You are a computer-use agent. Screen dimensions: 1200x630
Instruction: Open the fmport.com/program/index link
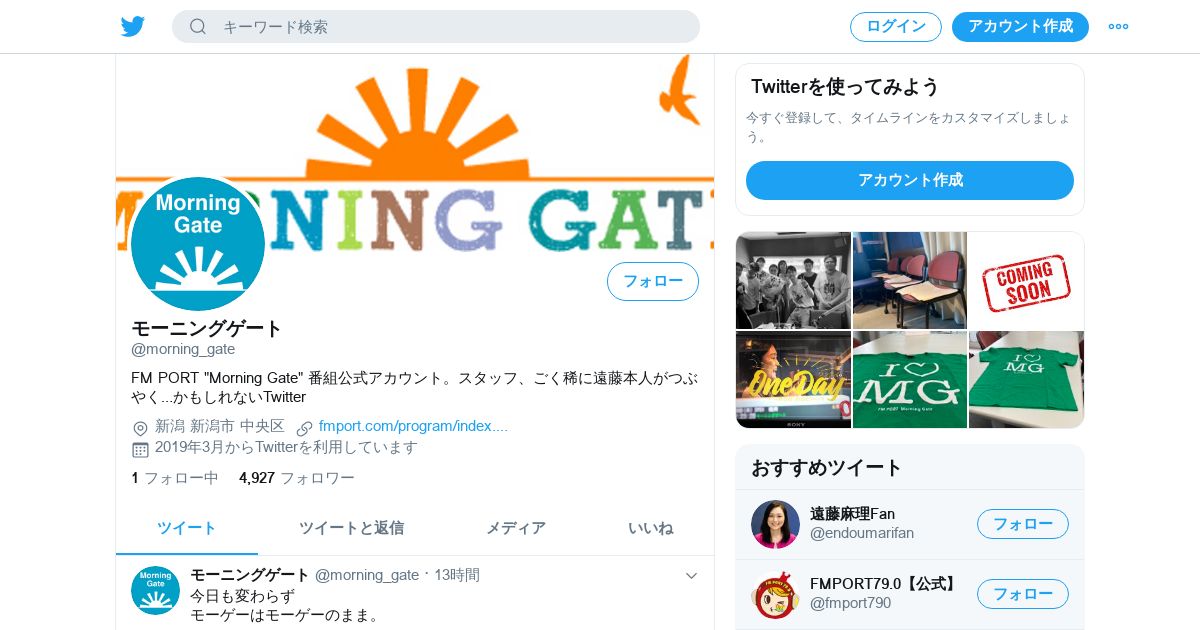point(413,426)
